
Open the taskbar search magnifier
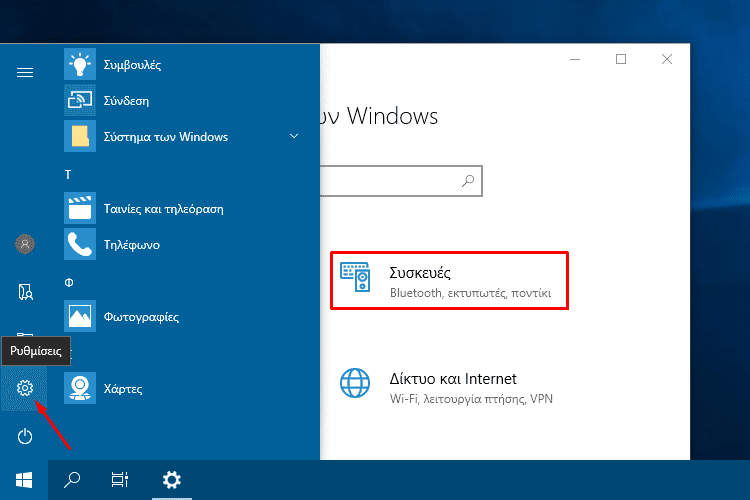pos(72,480)
